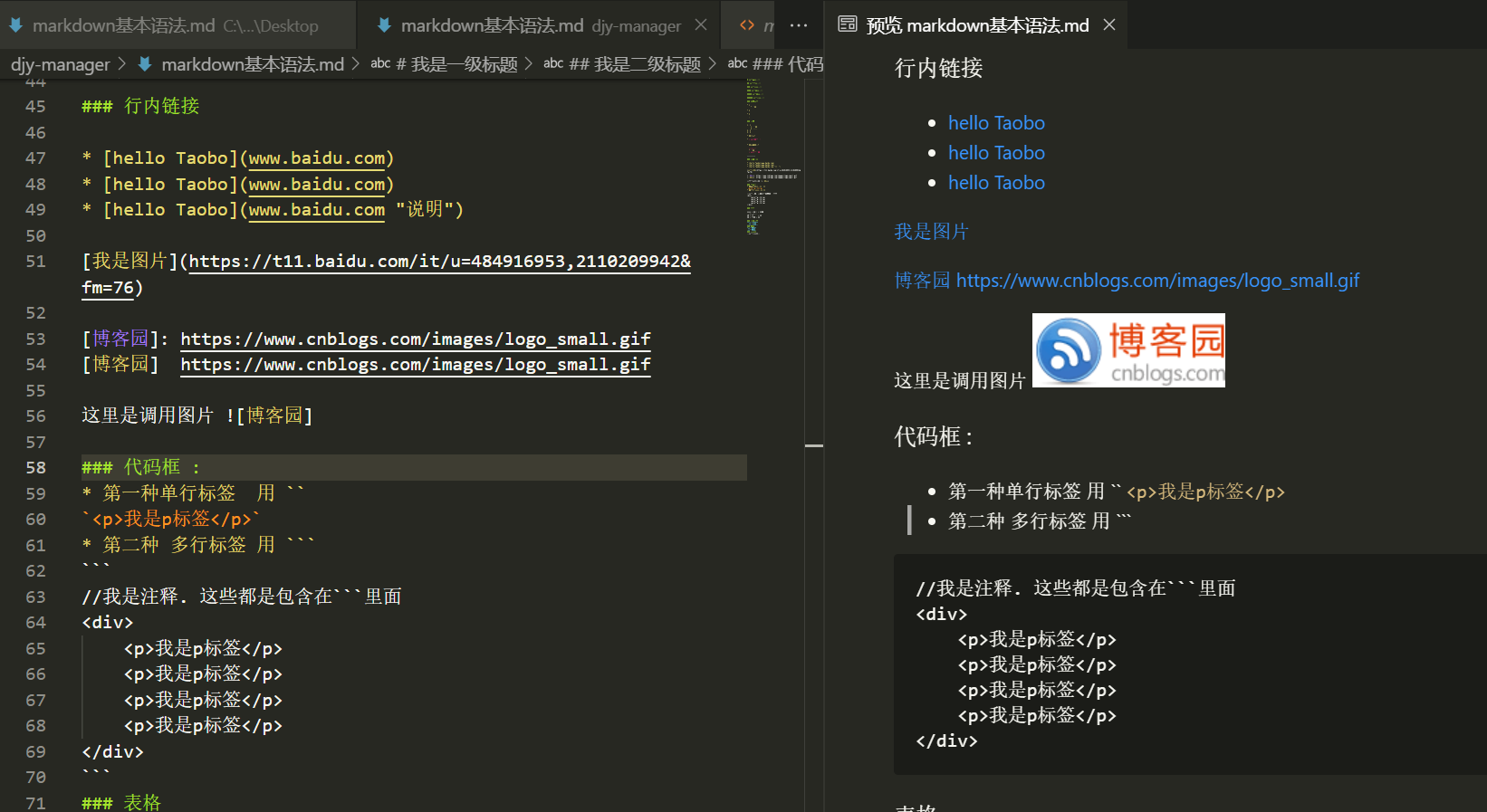Viewport: 1487px width, 812px height.
Task: Select line number 58 in the editor gutter
Action: point(35,468)
